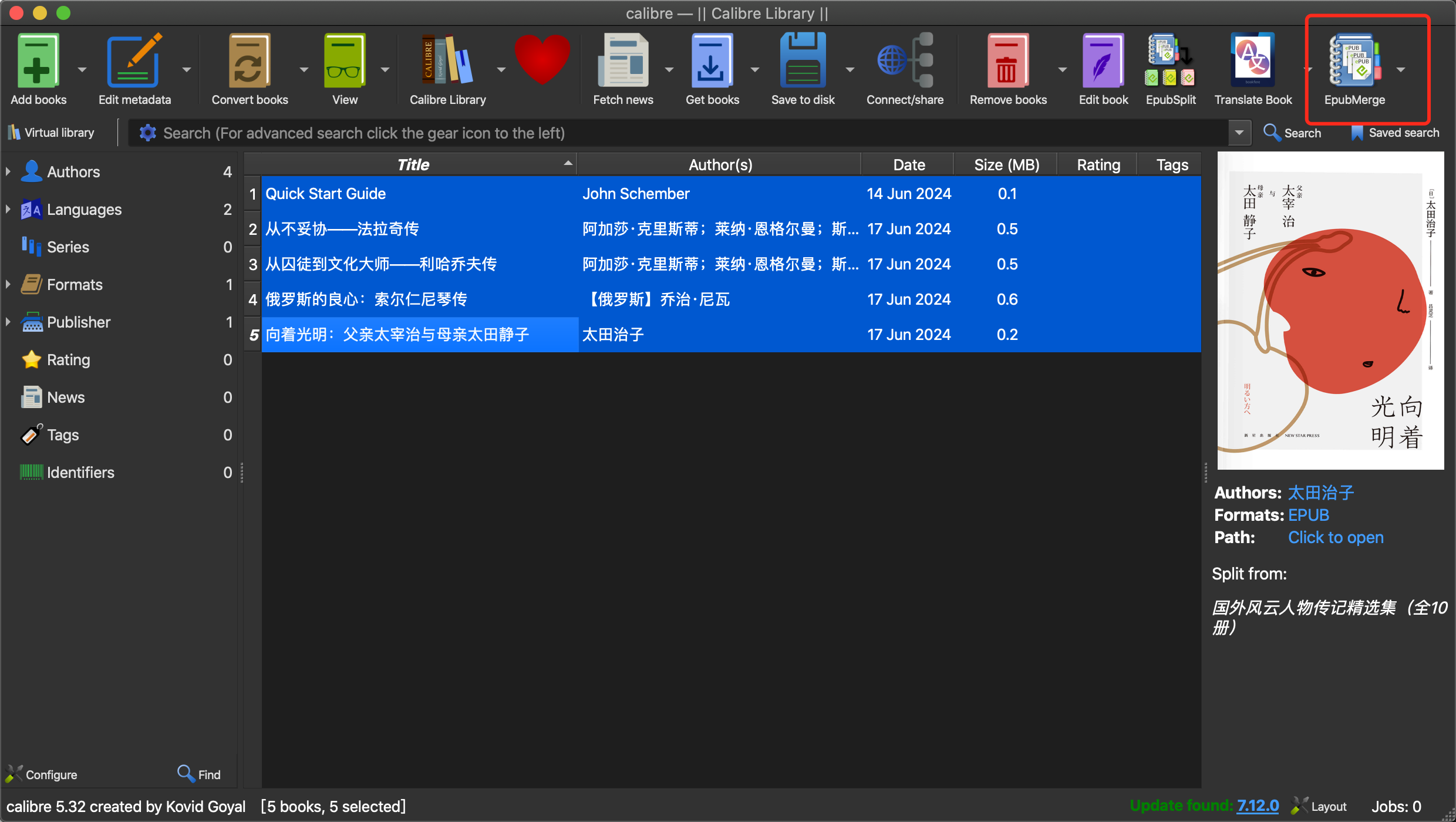
Task: Expand the Languages tree node
Action: pos(8,209)
